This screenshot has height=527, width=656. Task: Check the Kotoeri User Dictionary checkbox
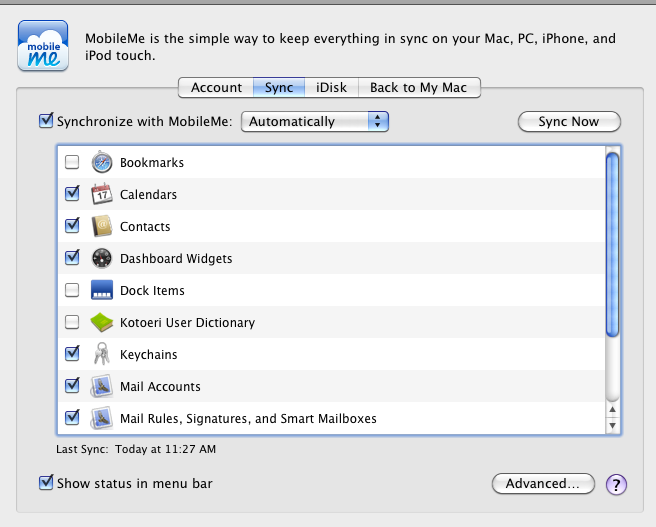point(72,322)
